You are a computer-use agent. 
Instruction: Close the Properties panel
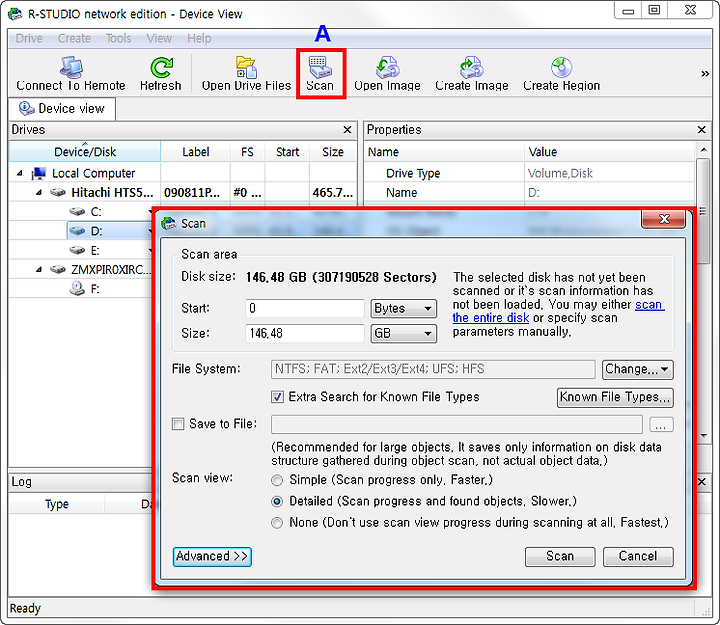tap(701, 130)
